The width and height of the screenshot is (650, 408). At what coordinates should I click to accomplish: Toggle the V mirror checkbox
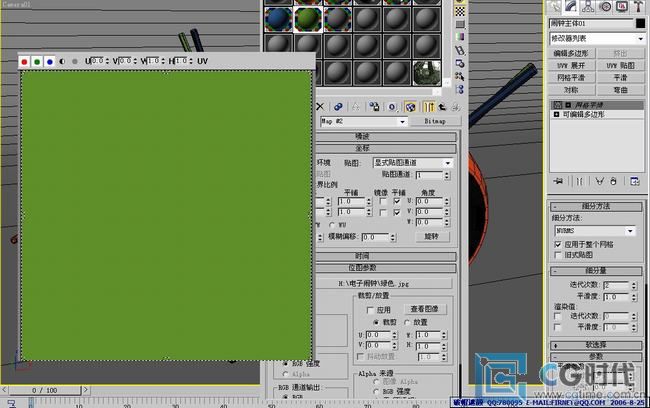[x=383, y=212]
